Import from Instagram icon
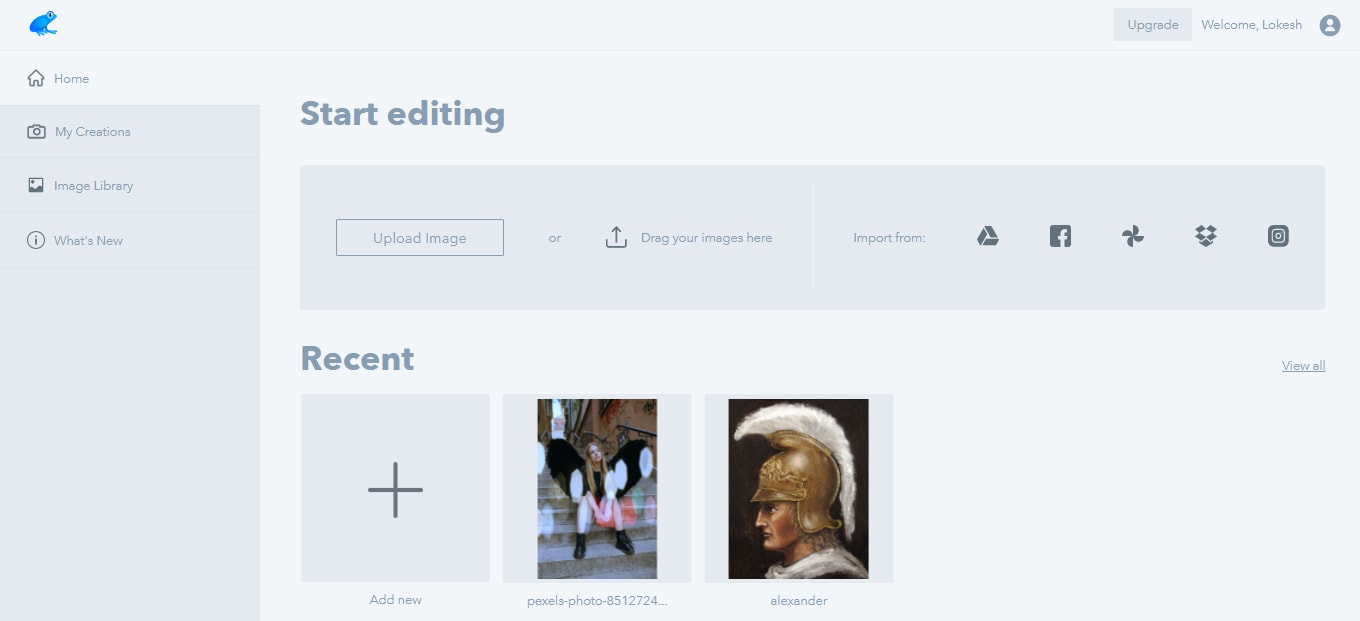 click(1278, 237)
